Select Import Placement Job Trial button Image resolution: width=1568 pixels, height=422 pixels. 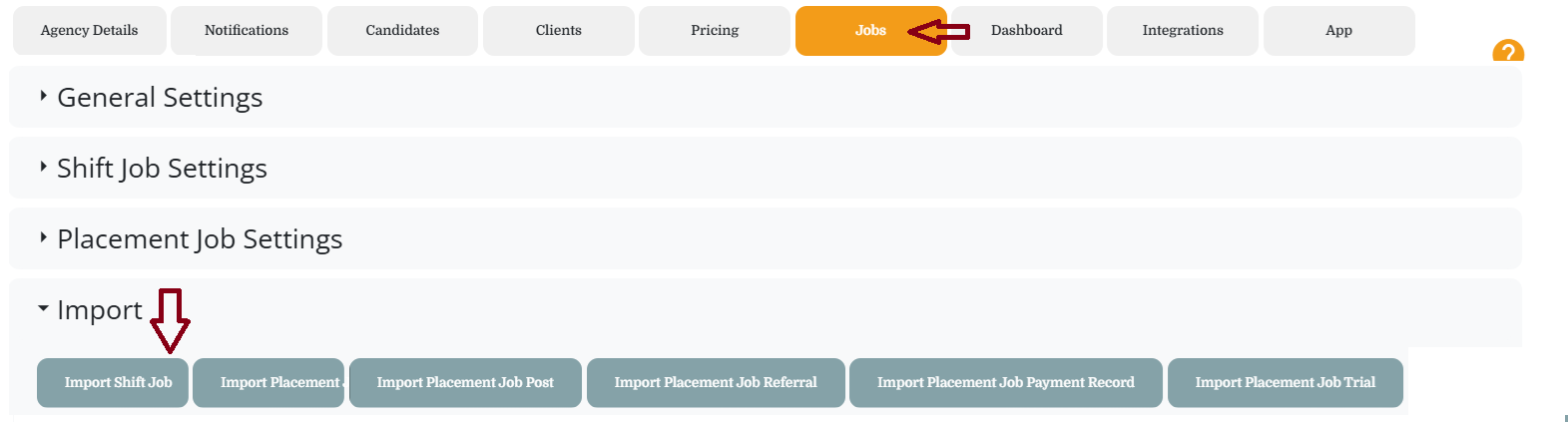click(1285, 383)
